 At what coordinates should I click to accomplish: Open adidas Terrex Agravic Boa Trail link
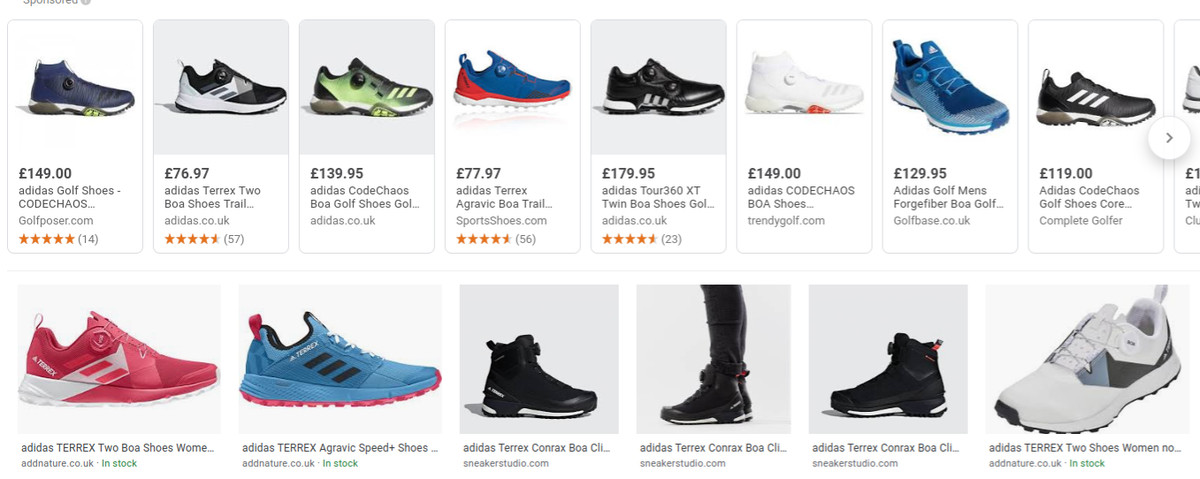[x=503, y=197]
